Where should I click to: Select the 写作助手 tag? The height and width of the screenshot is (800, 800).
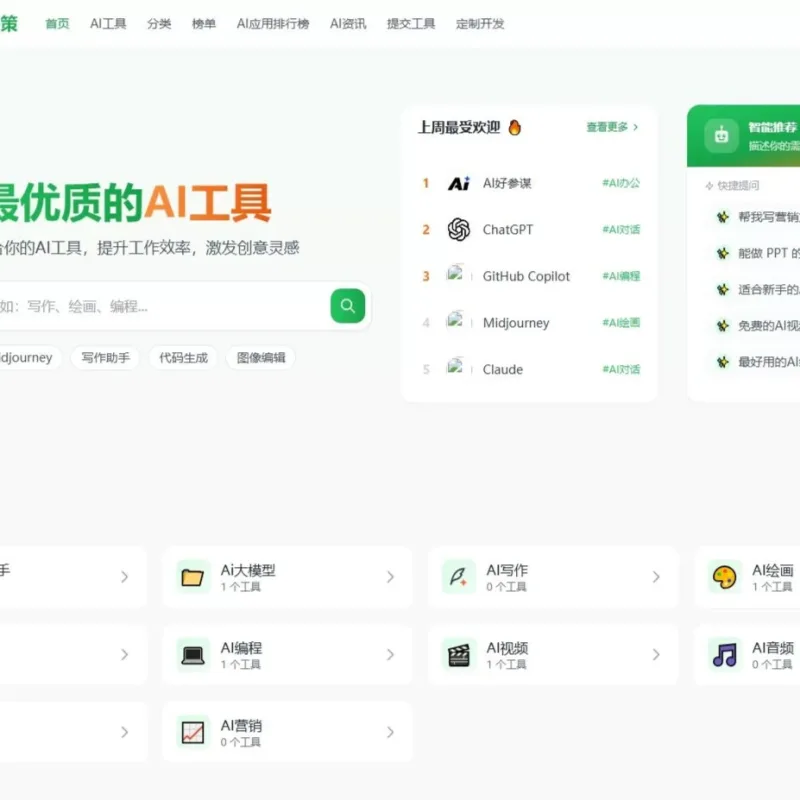coord(106,358)
